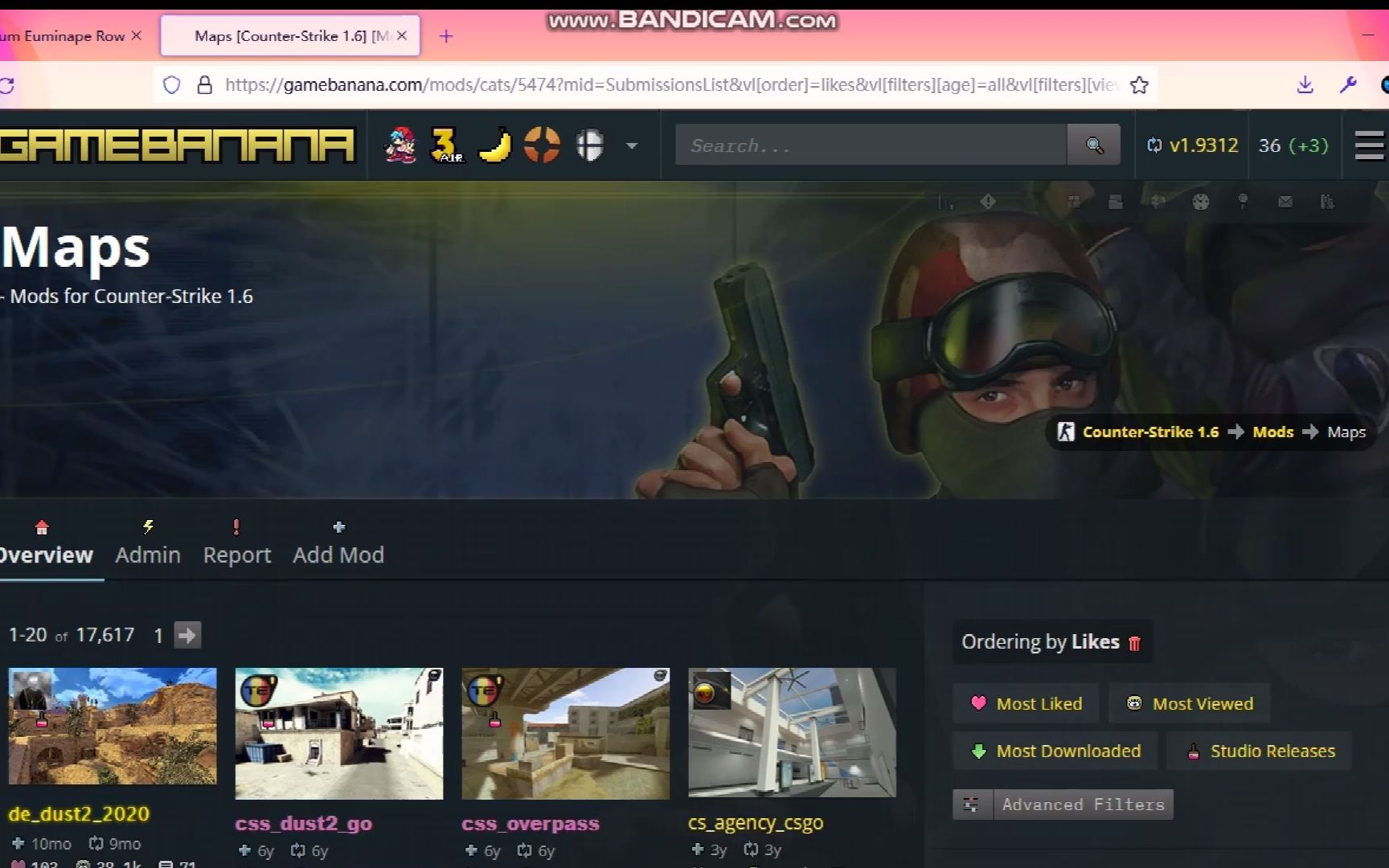Image resolution: width=1389 pixels, height=868 pixels.
Task: Close the Euminape Row browser tab
Action: (136, 35)
